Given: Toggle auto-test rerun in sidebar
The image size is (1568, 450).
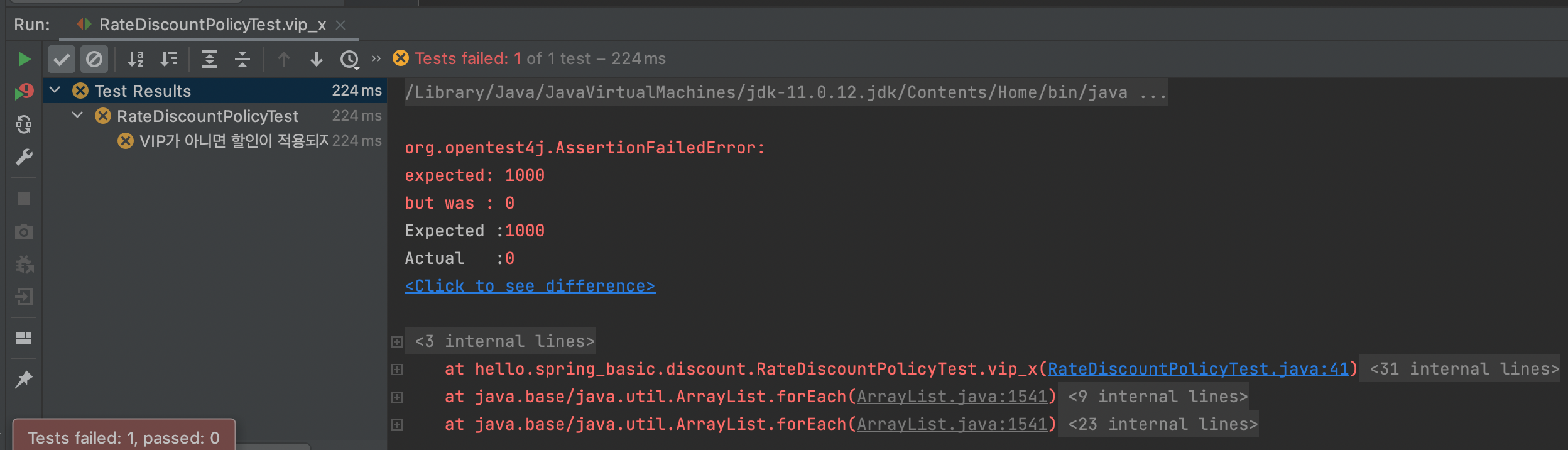Looking at the screenshot, I should [x=24, y=124].
